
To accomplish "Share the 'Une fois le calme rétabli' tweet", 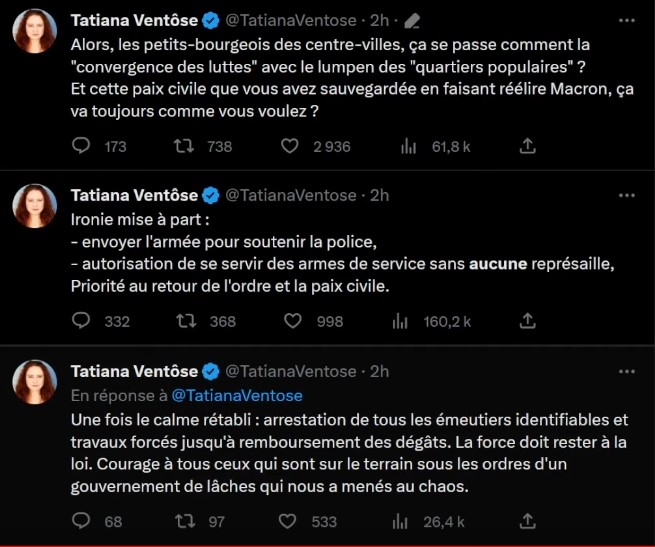I will [527, 521].
